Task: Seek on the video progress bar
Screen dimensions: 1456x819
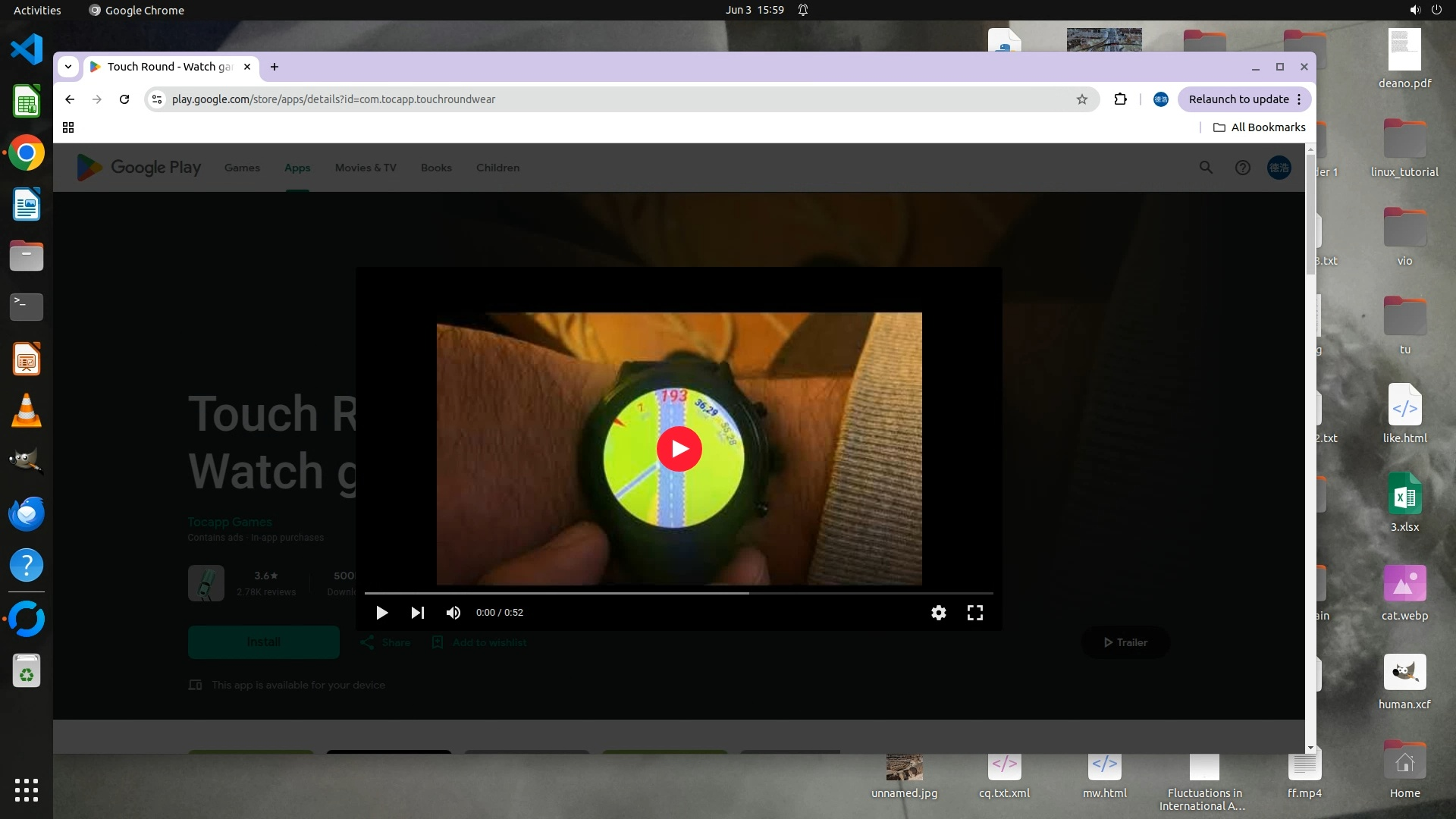Action: 678,593
